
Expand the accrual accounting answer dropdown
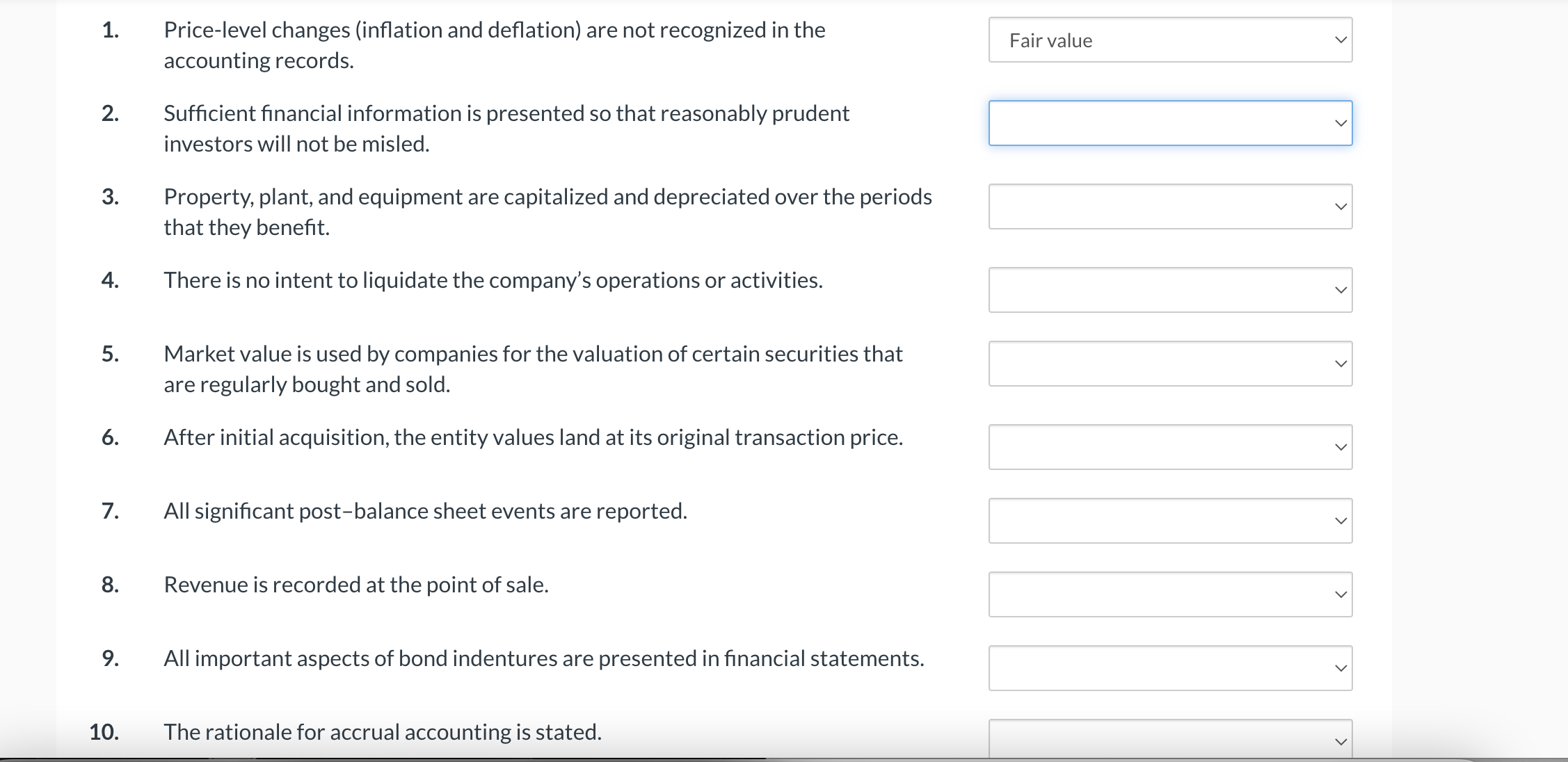click(x=1169, y=741)
